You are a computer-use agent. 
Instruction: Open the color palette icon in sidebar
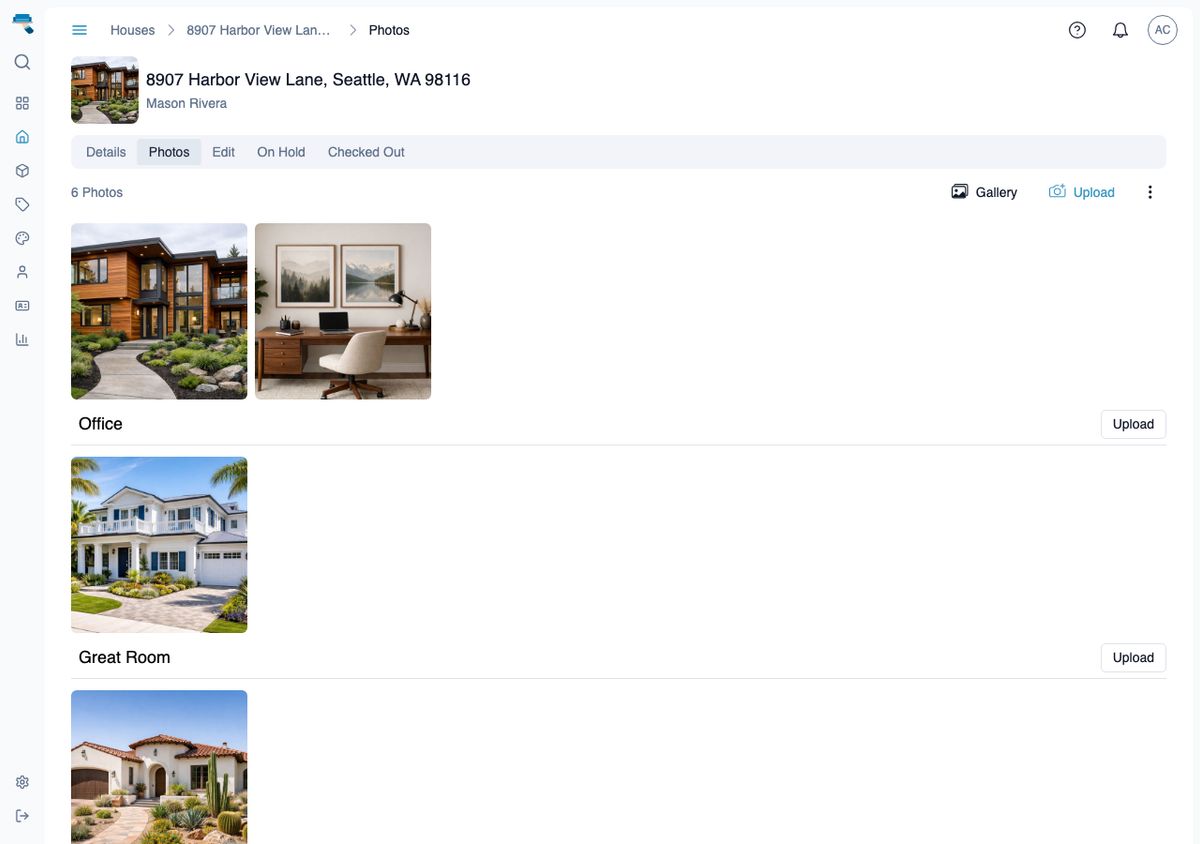click(x=22, y=238)
